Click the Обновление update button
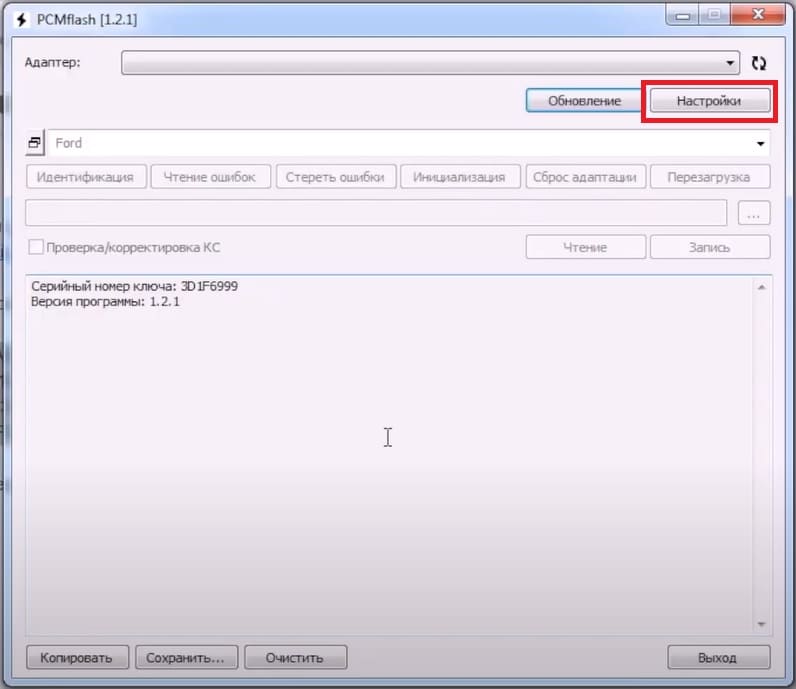Image resolution: width=796 pixels, height=689 pixels. 584,101
